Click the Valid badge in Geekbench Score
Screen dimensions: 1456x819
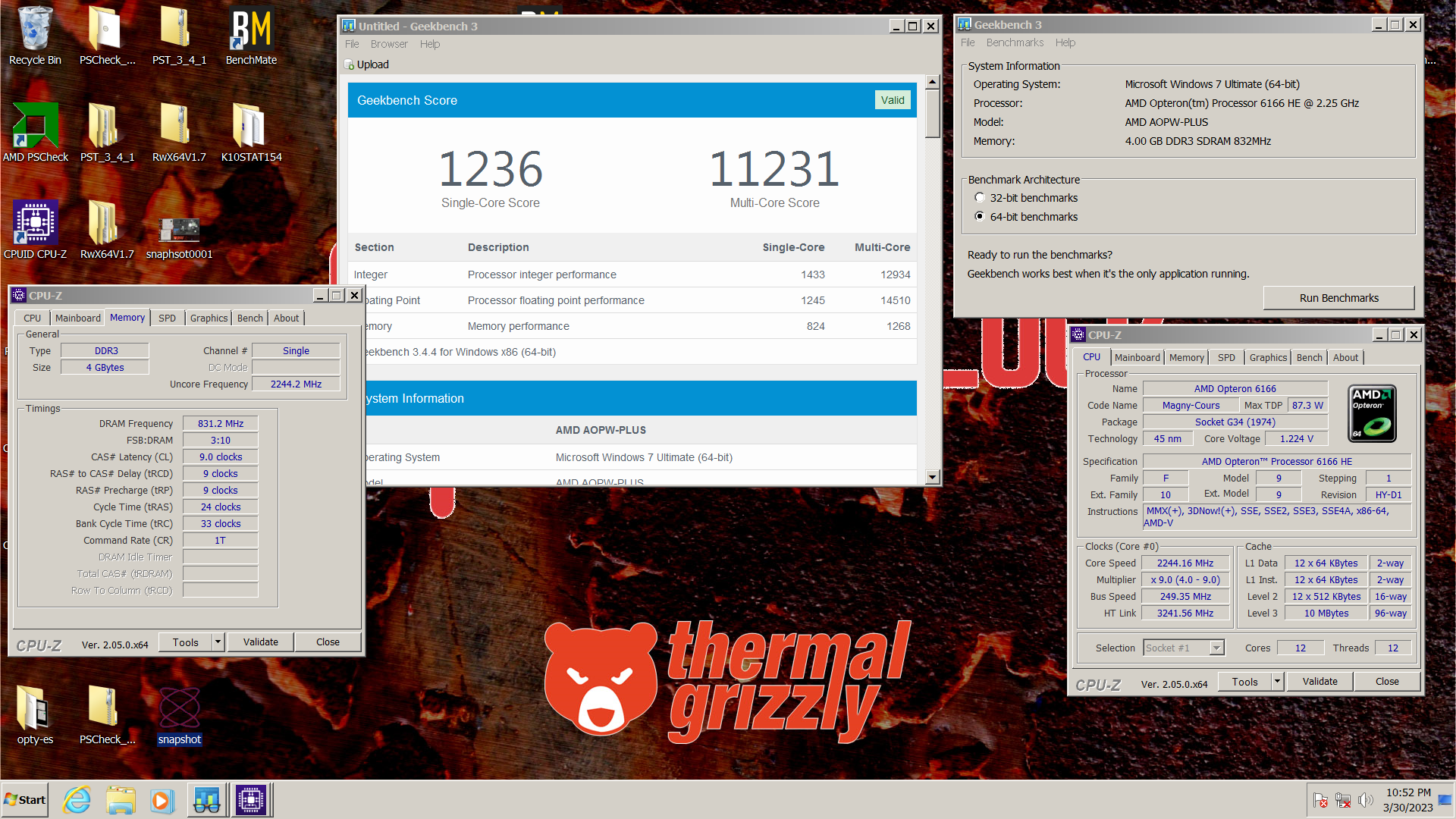click(893, 100)
